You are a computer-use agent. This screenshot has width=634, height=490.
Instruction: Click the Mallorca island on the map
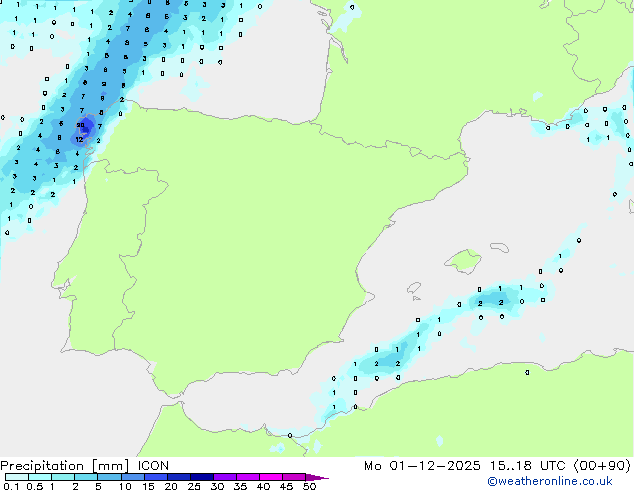(x=463, y=261)
